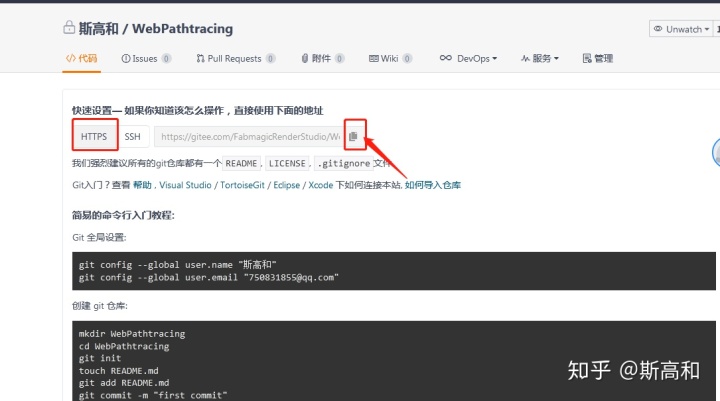Click the git config user.name command line
The width and height of the screenshot is (720, 401).
tap(177, 265)
